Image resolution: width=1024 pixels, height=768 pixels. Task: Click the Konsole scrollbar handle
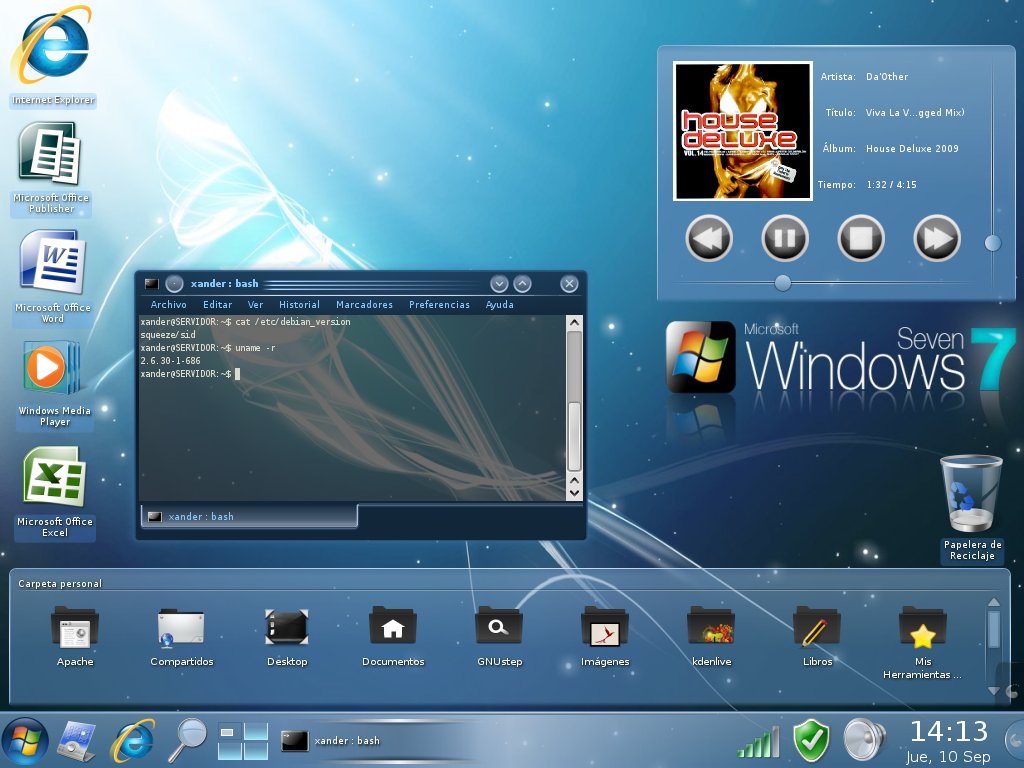(x=574, y=436)
